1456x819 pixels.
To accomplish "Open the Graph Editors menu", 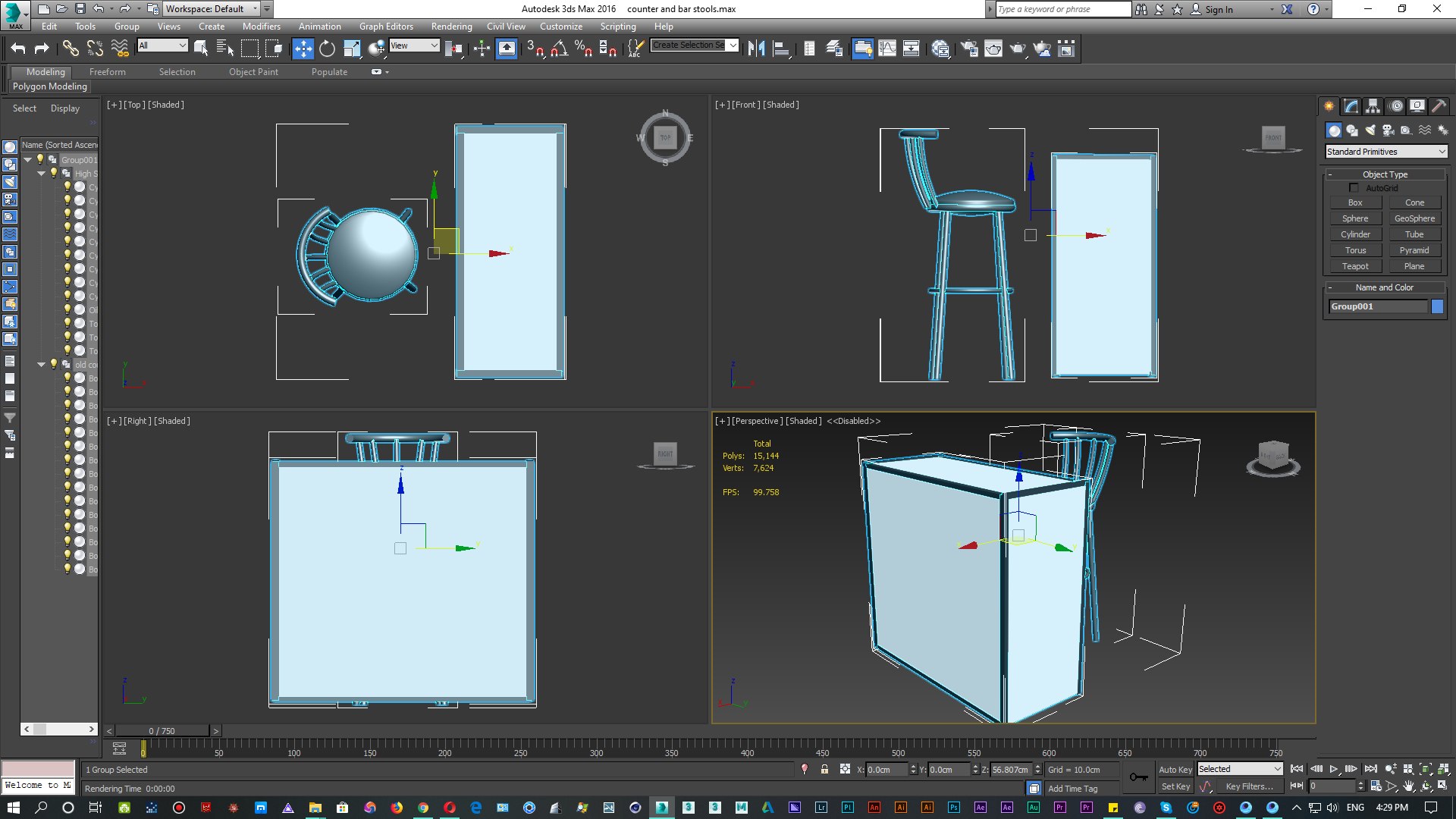I will [386, 26].
